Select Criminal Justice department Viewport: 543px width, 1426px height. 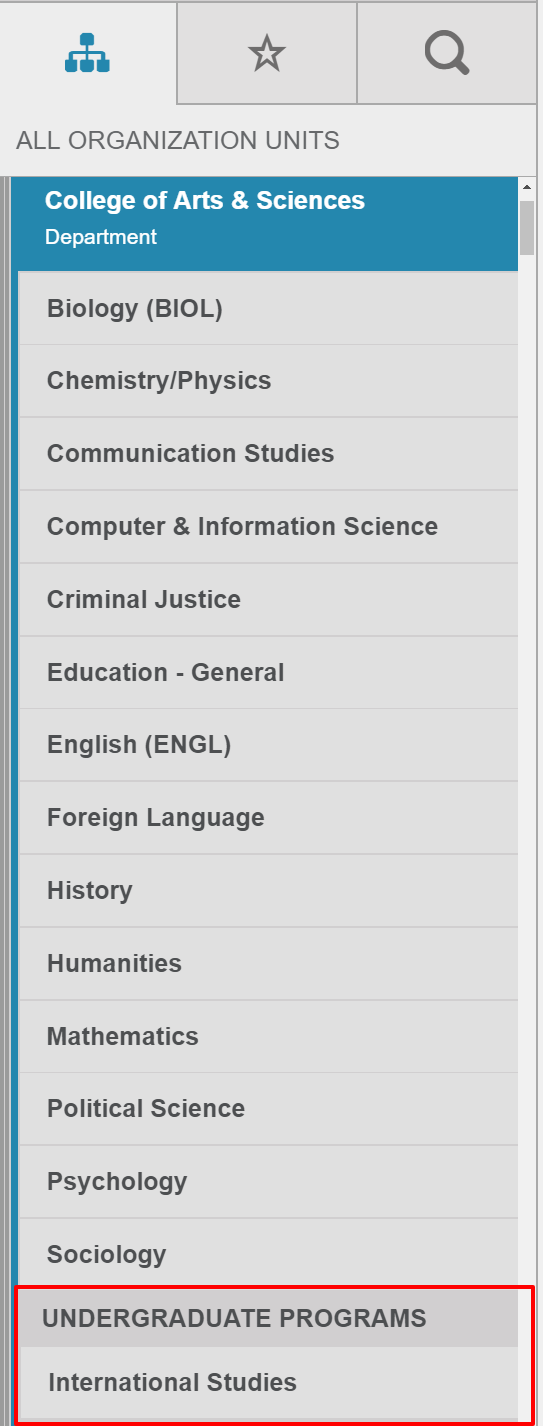coord(268,600)
